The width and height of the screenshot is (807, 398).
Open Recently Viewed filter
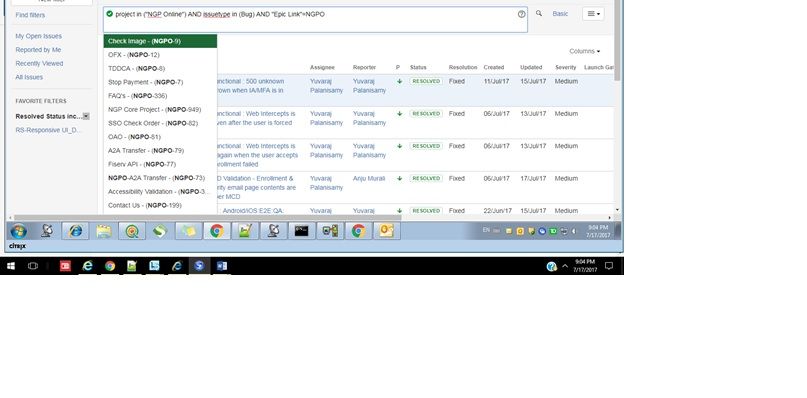[39, 63]
